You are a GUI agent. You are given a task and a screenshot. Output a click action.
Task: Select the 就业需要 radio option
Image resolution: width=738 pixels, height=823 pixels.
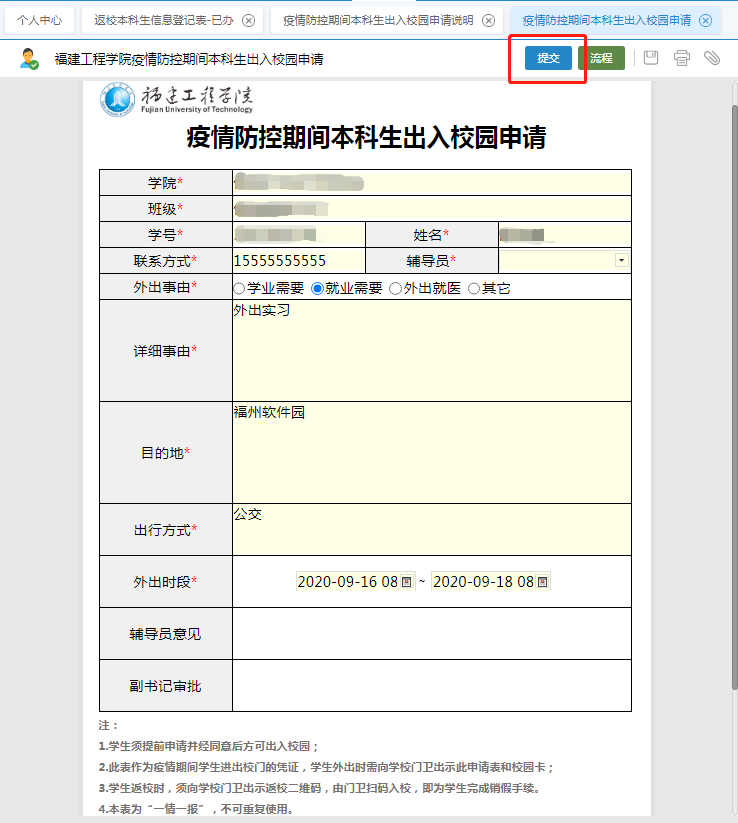pos(317,288)
